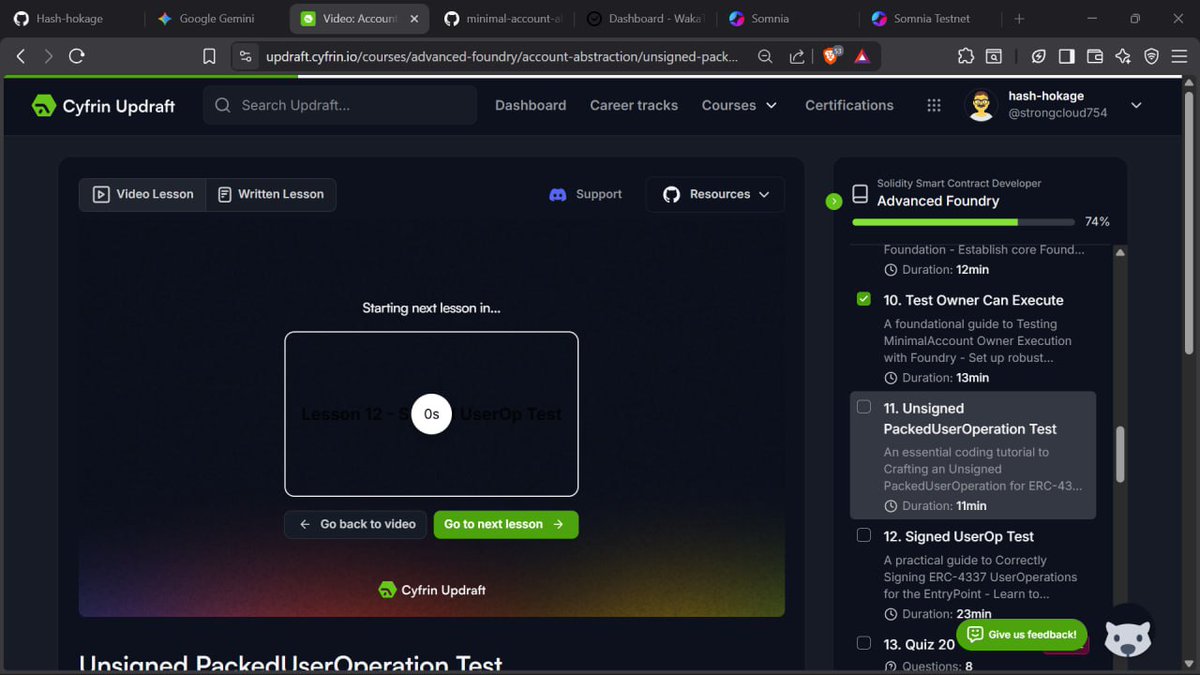Click the Advanced Foundry course progress bar

click(964, 222)
